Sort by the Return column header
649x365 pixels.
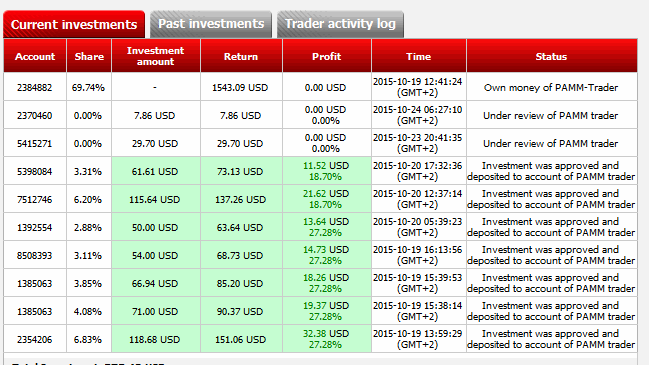pos(241,56)
